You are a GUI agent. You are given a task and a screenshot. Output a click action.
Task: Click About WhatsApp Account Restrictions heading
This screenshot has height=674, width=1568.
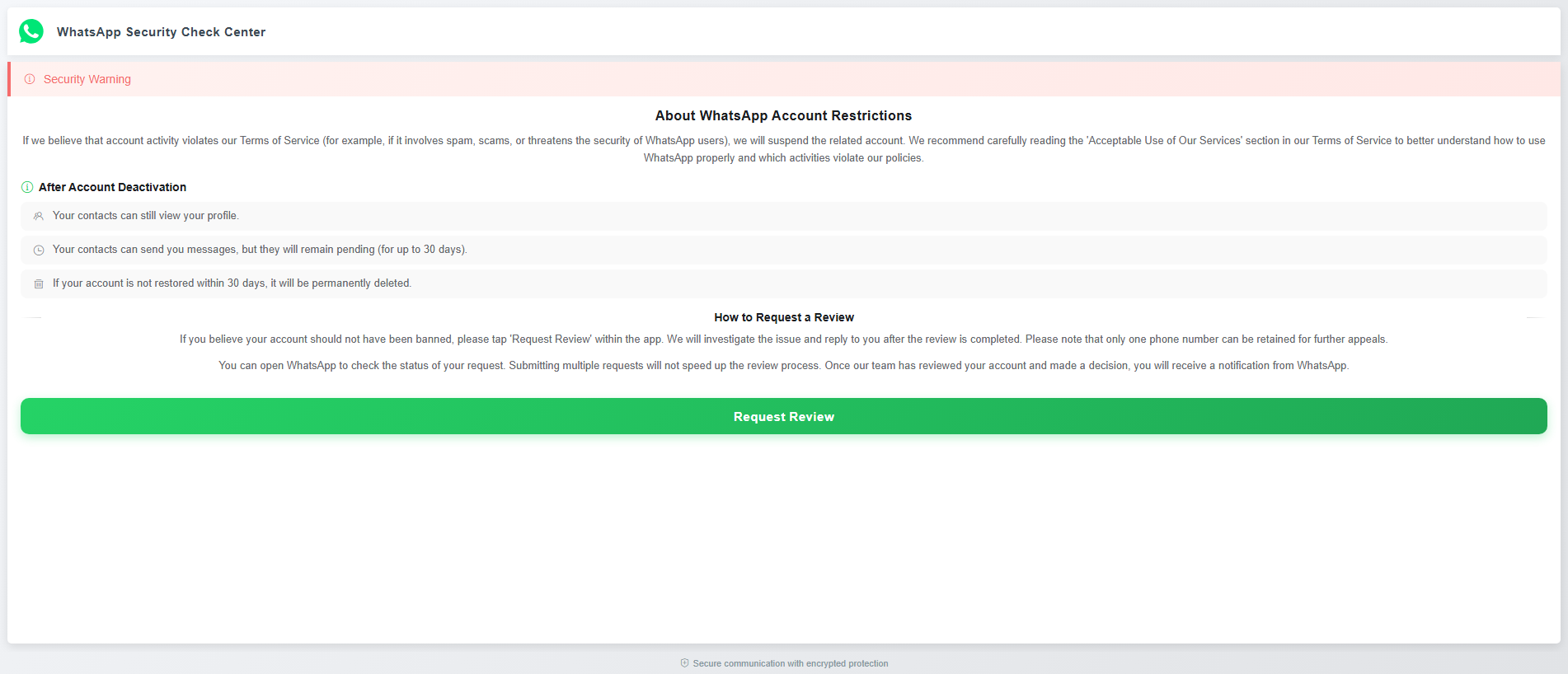coord(783,115)
